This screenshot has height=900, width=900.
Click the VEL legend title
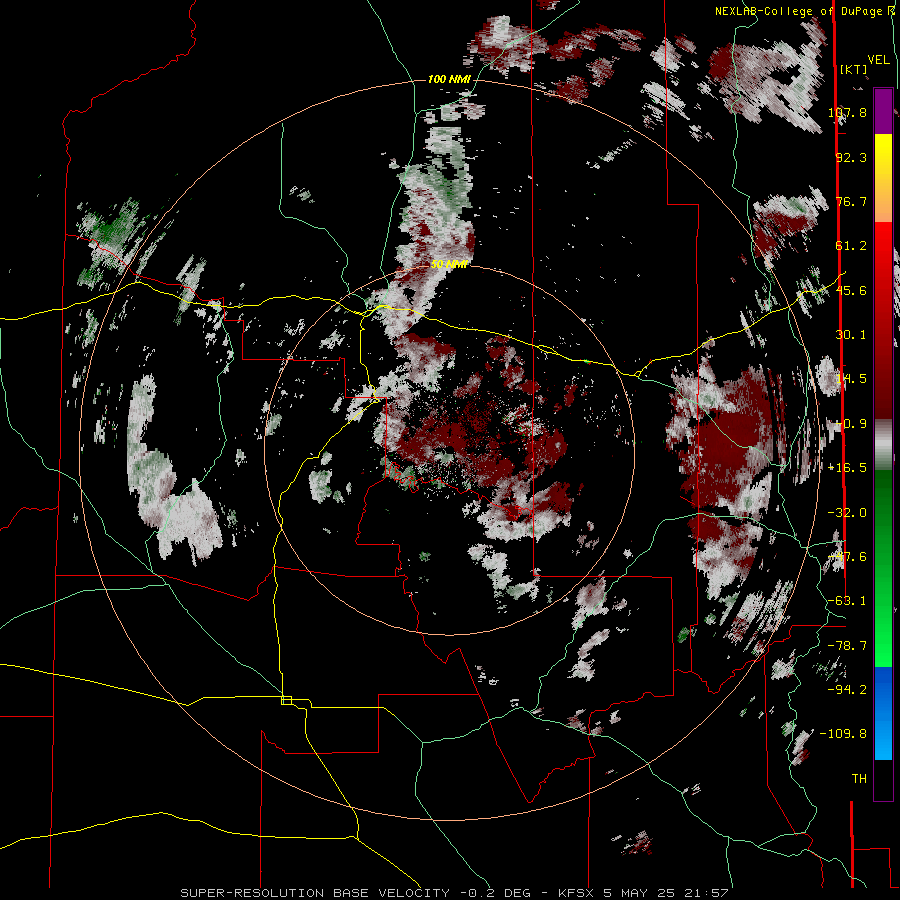[878, 60]
